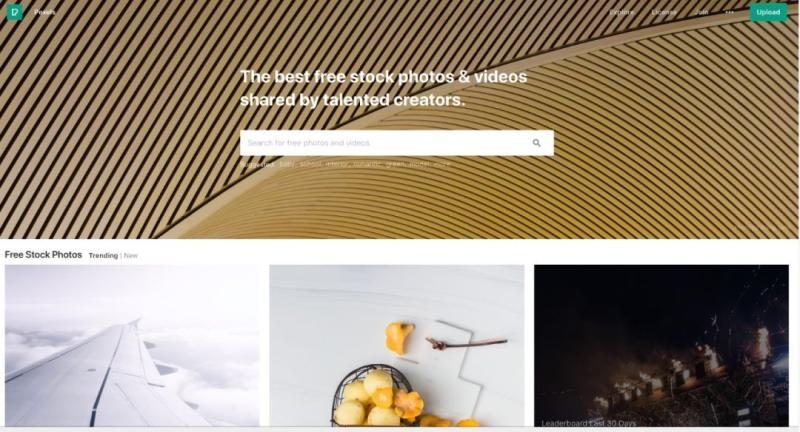The image size is (800, 432).
Task: Select the suggested tag 'school'
Action: tap(310, 164)
